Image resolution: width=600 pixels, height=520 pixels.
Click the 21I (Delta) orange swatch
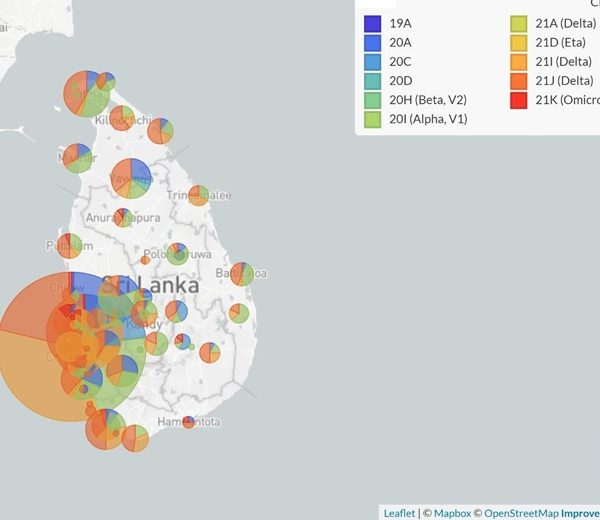[x=520, y=61]
